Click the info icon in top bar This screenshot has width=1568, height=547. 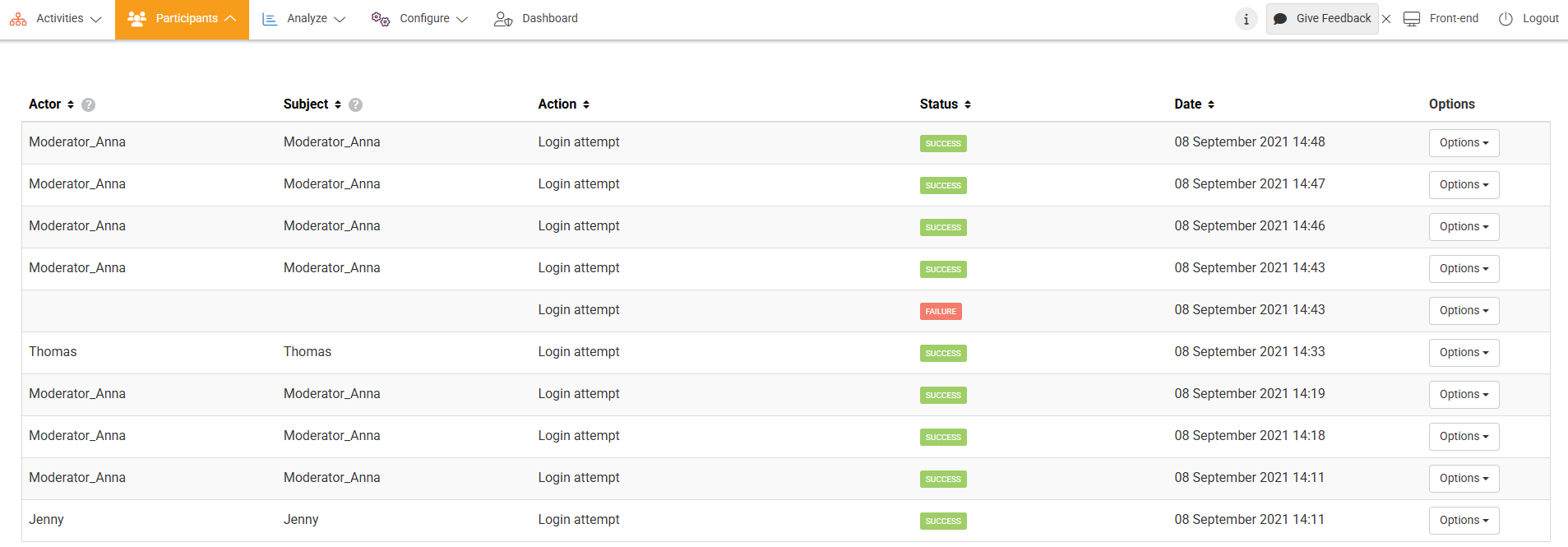[1246, 19]
